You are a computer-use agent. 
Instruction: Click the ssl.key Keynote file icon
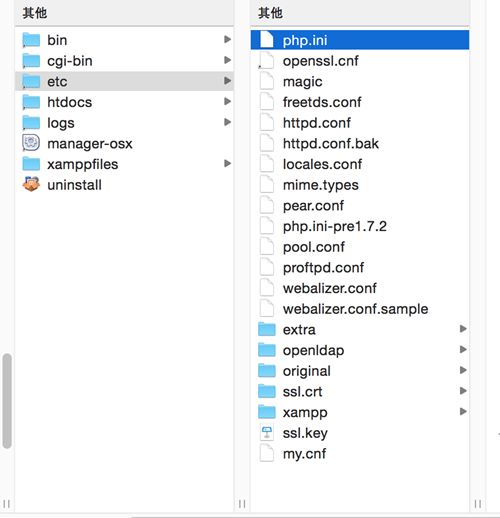(266, 433)
